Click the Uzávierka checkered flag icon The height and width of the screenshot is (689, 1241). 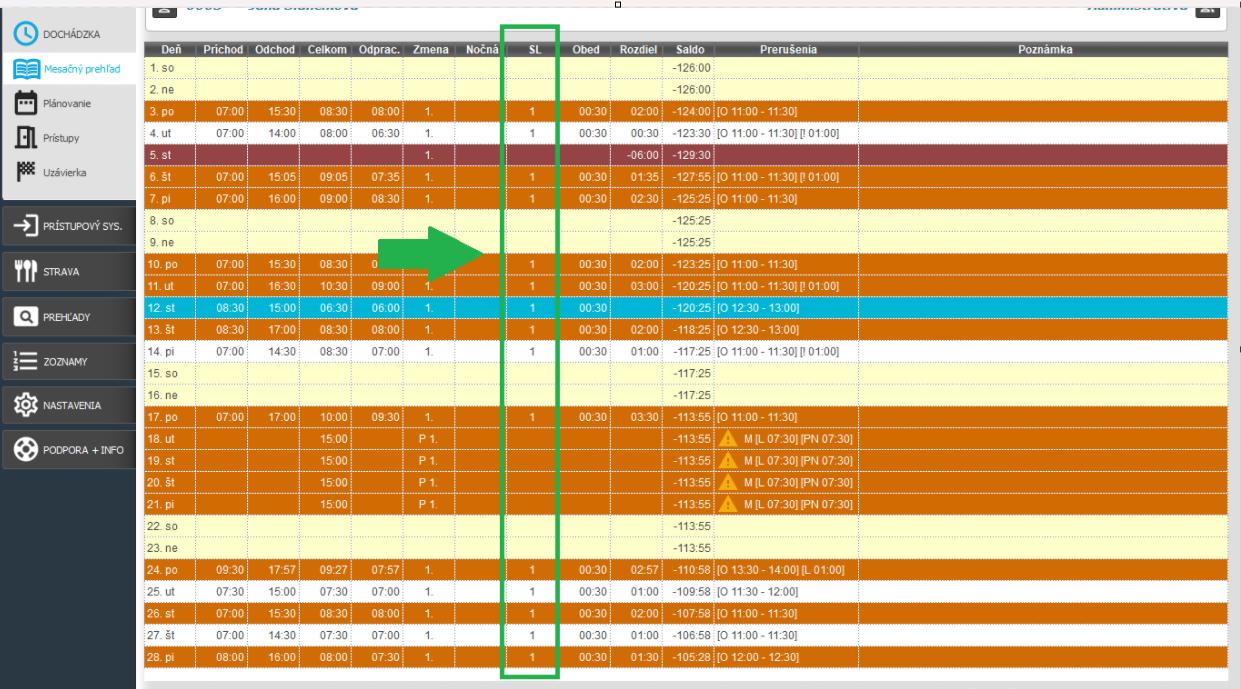tap(26, 172)
